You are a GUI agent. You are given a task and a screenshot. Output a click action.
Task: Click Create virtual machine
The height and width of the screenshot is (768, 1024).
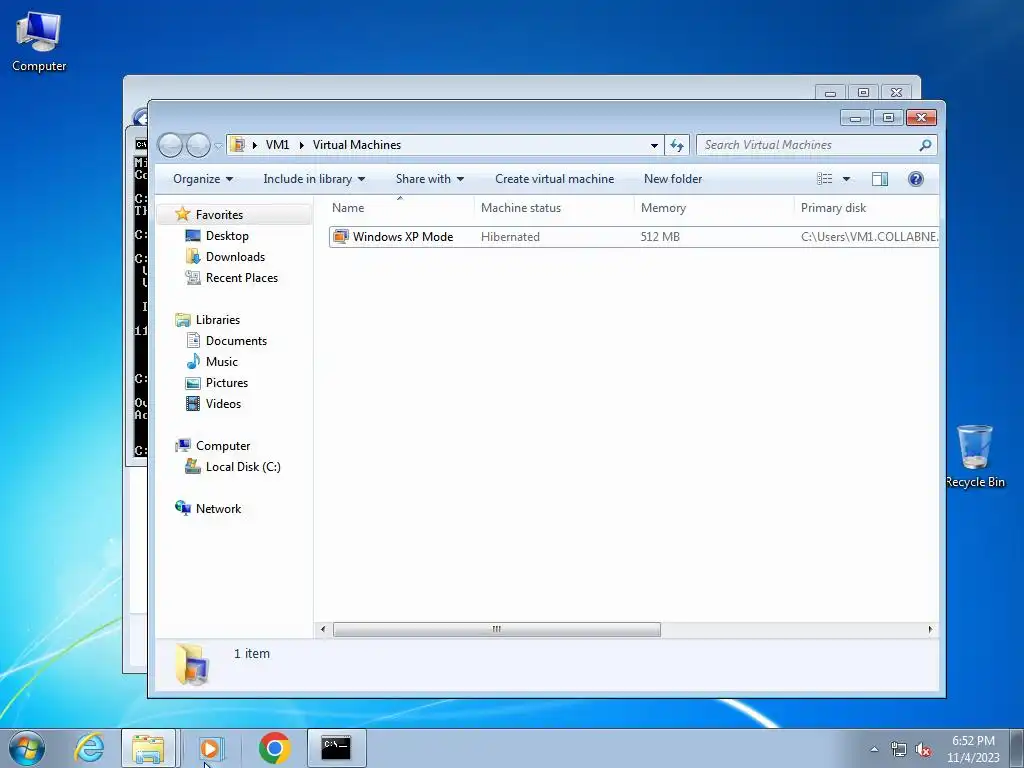[554, 179]
